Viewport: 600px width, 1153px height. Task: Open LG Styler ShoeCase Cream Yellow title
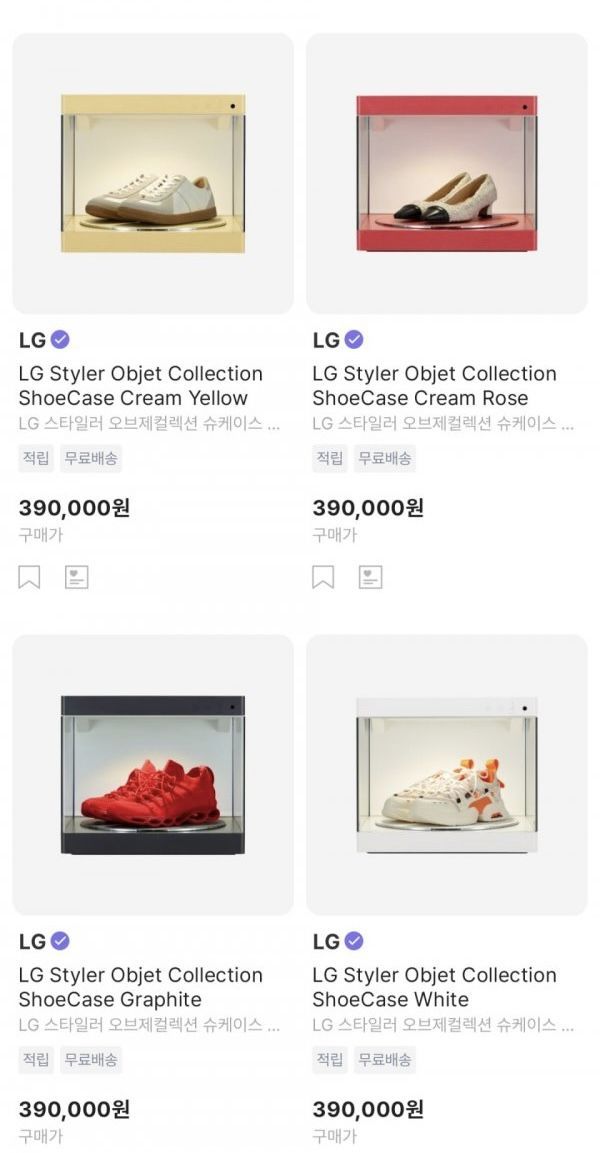tap(141, 386)
